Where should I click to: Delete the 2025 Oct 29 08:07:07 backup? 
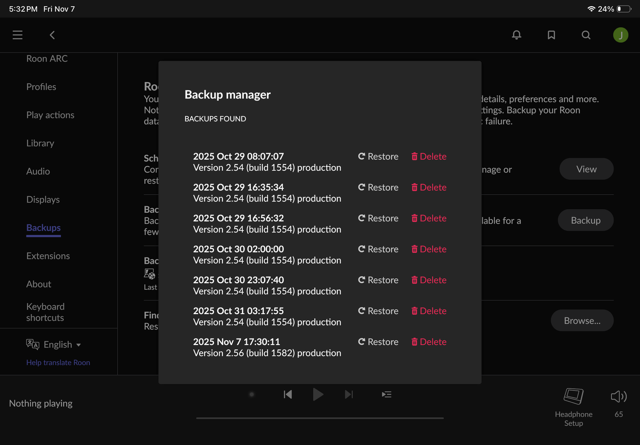429,156
